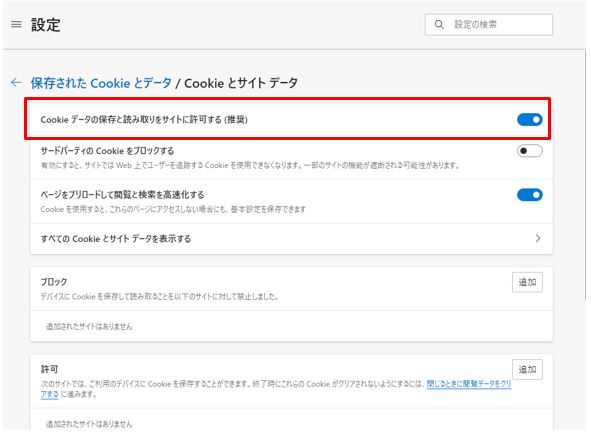Click the empty blocked sites list message
Screen dimensions: 591x434
click(89, 327)
